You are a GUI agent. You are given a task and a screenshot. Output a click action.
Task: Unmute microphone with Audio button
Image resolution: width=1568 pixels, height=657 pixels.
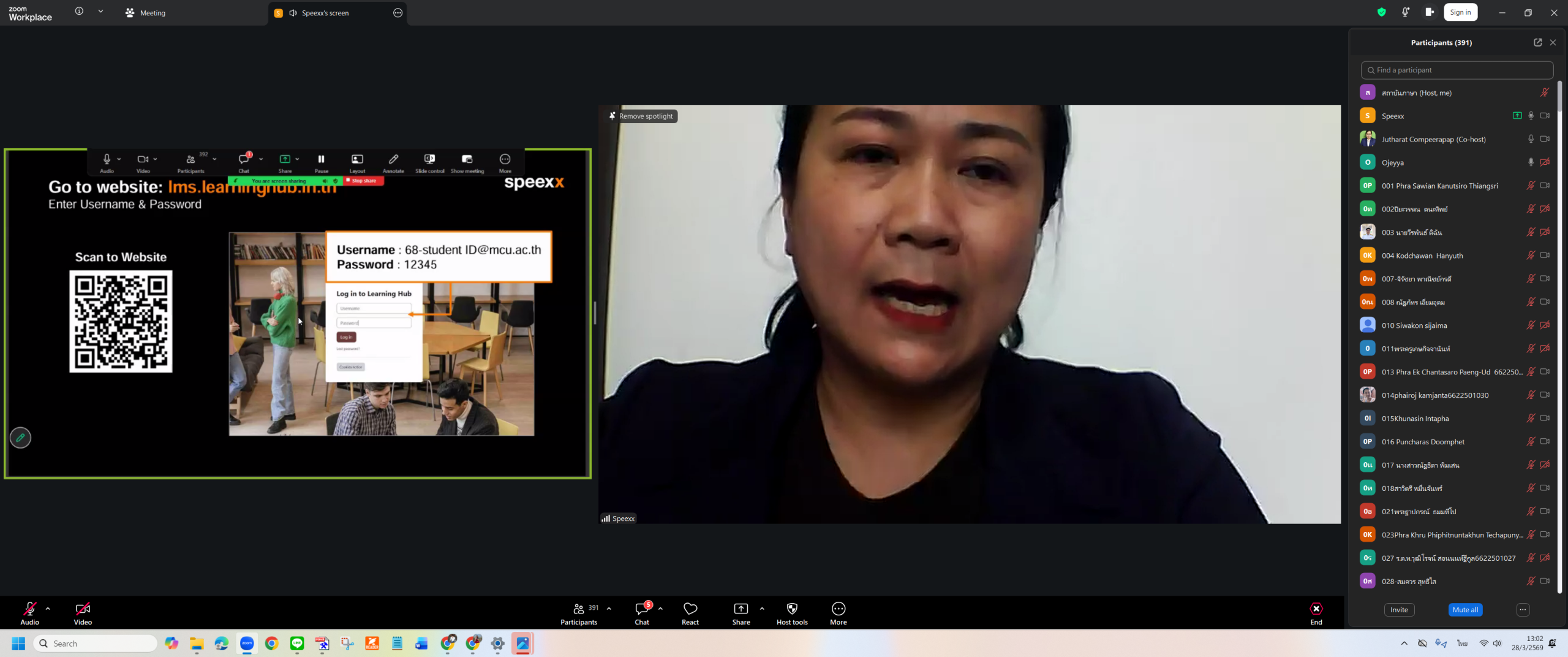(29, 612)
